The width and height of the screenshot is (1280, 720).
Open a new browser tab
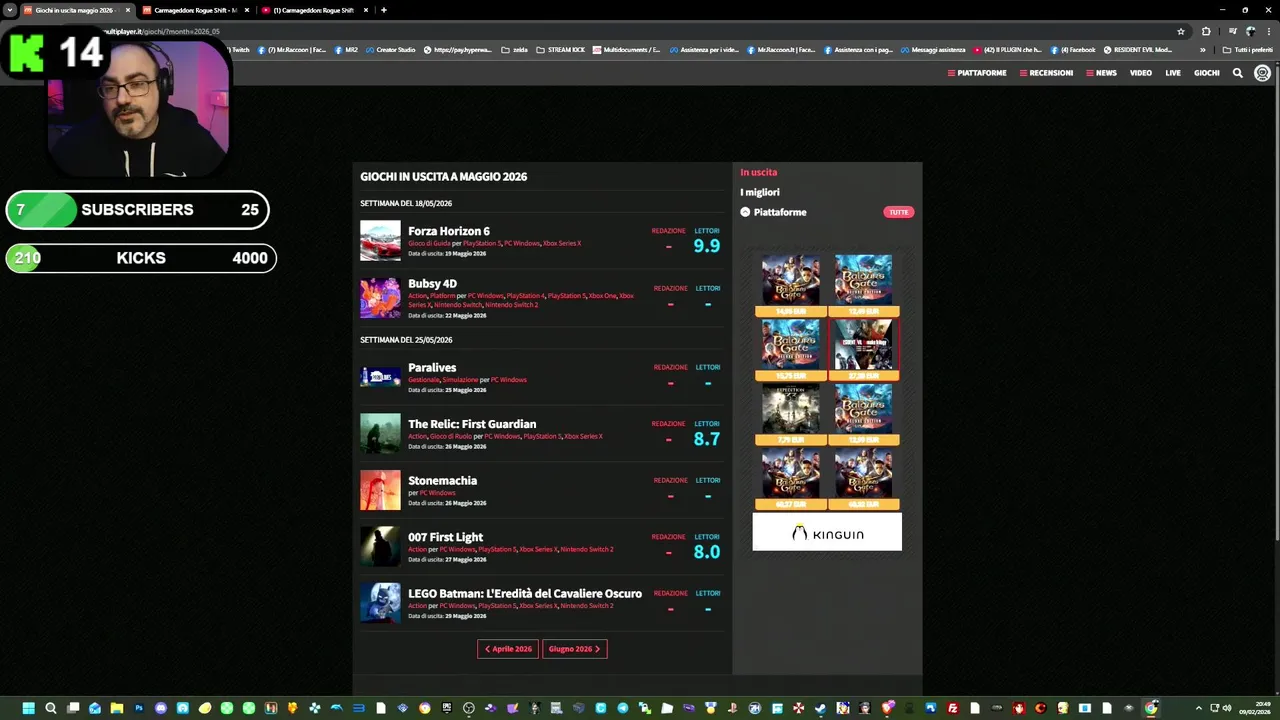384,10
